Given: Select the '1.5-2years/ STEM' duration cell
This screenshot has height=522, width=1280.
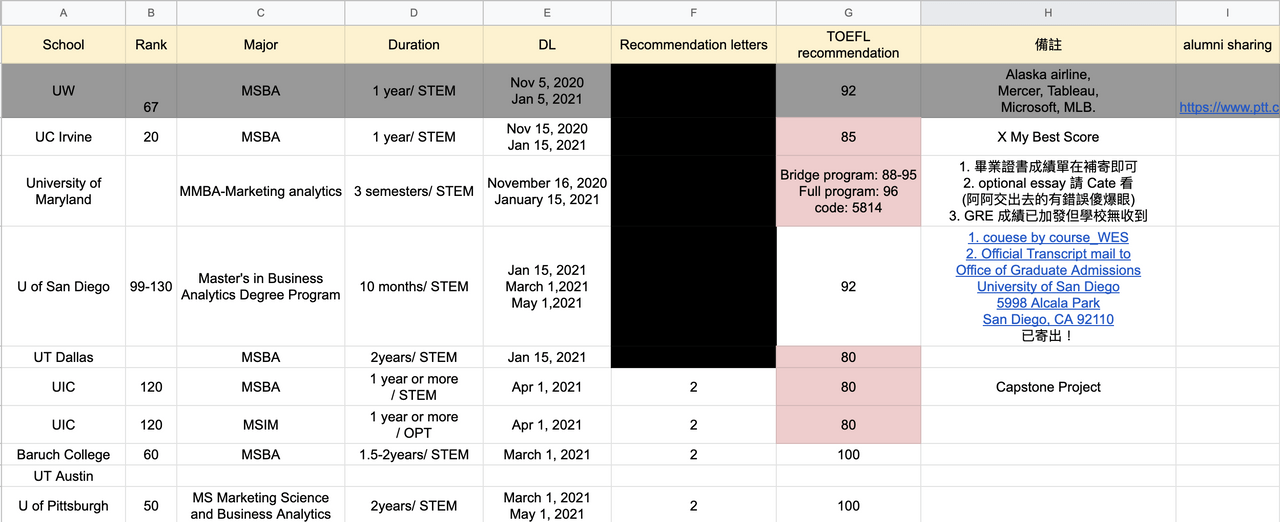Looking at the screenshot, I should (413, 455).
